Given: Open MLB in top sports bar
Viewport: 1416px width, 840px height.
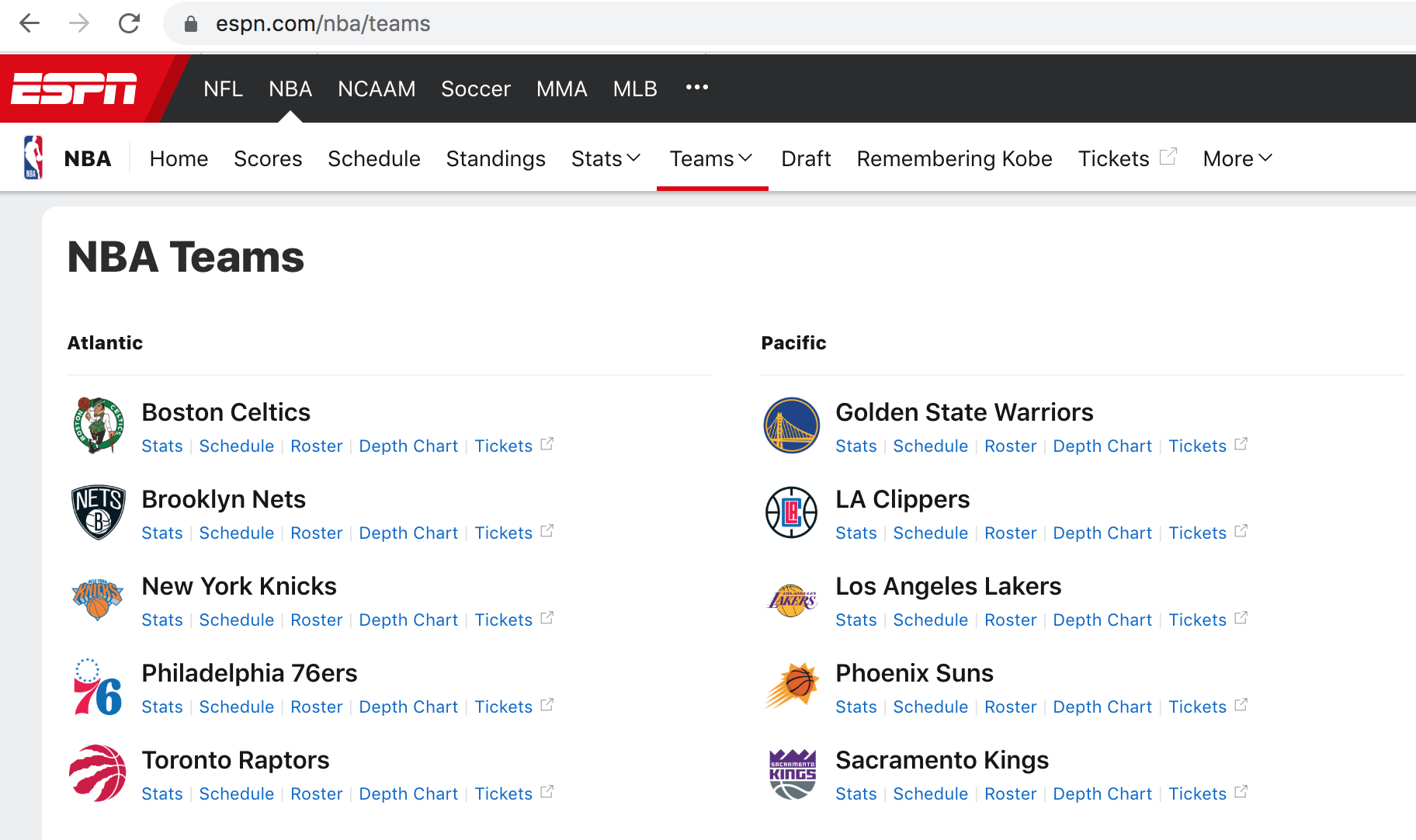Looking at the screenshot, I should [635, 89].
